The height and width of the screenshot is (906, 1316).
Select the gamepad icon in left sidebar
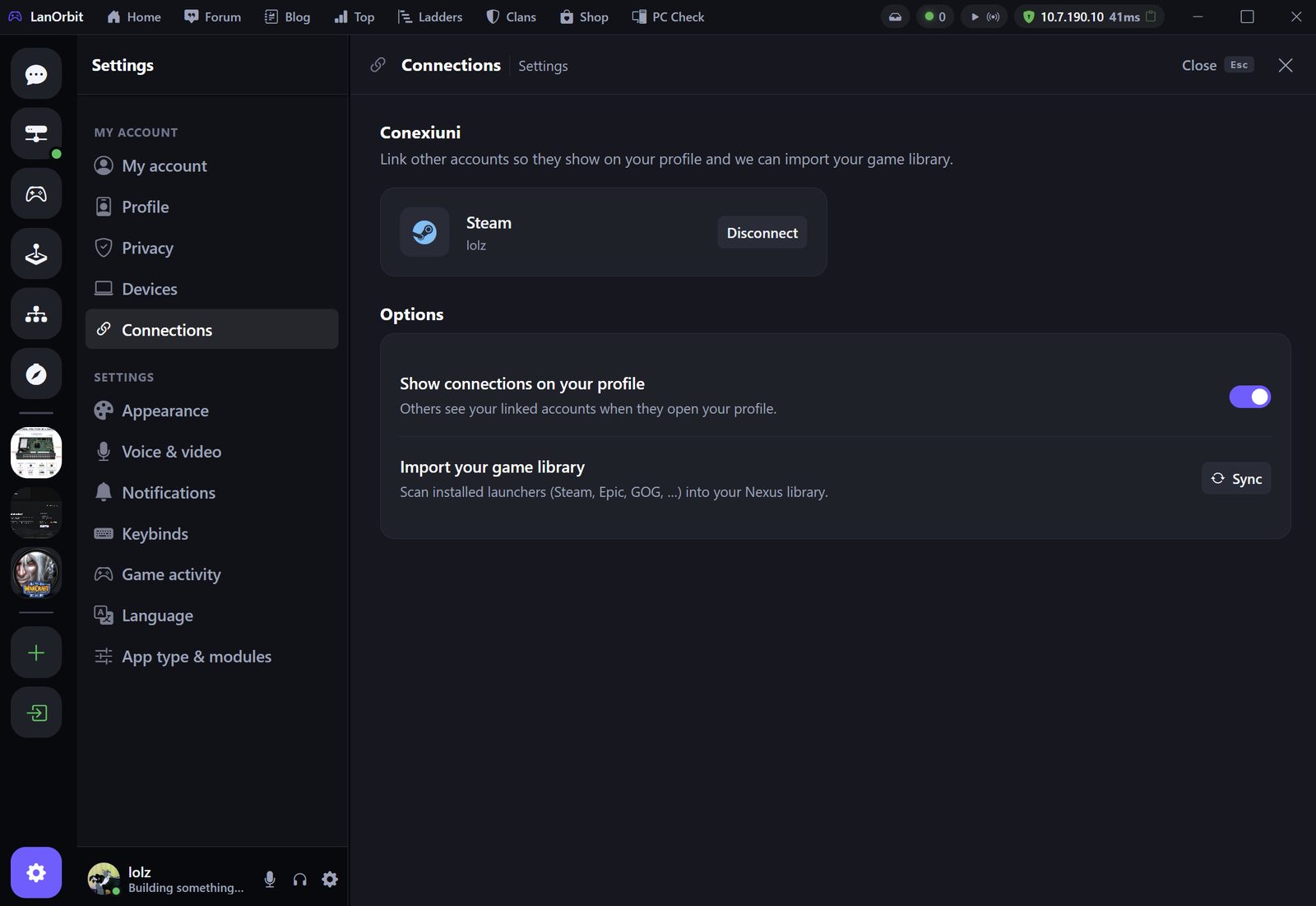(36, 194)
